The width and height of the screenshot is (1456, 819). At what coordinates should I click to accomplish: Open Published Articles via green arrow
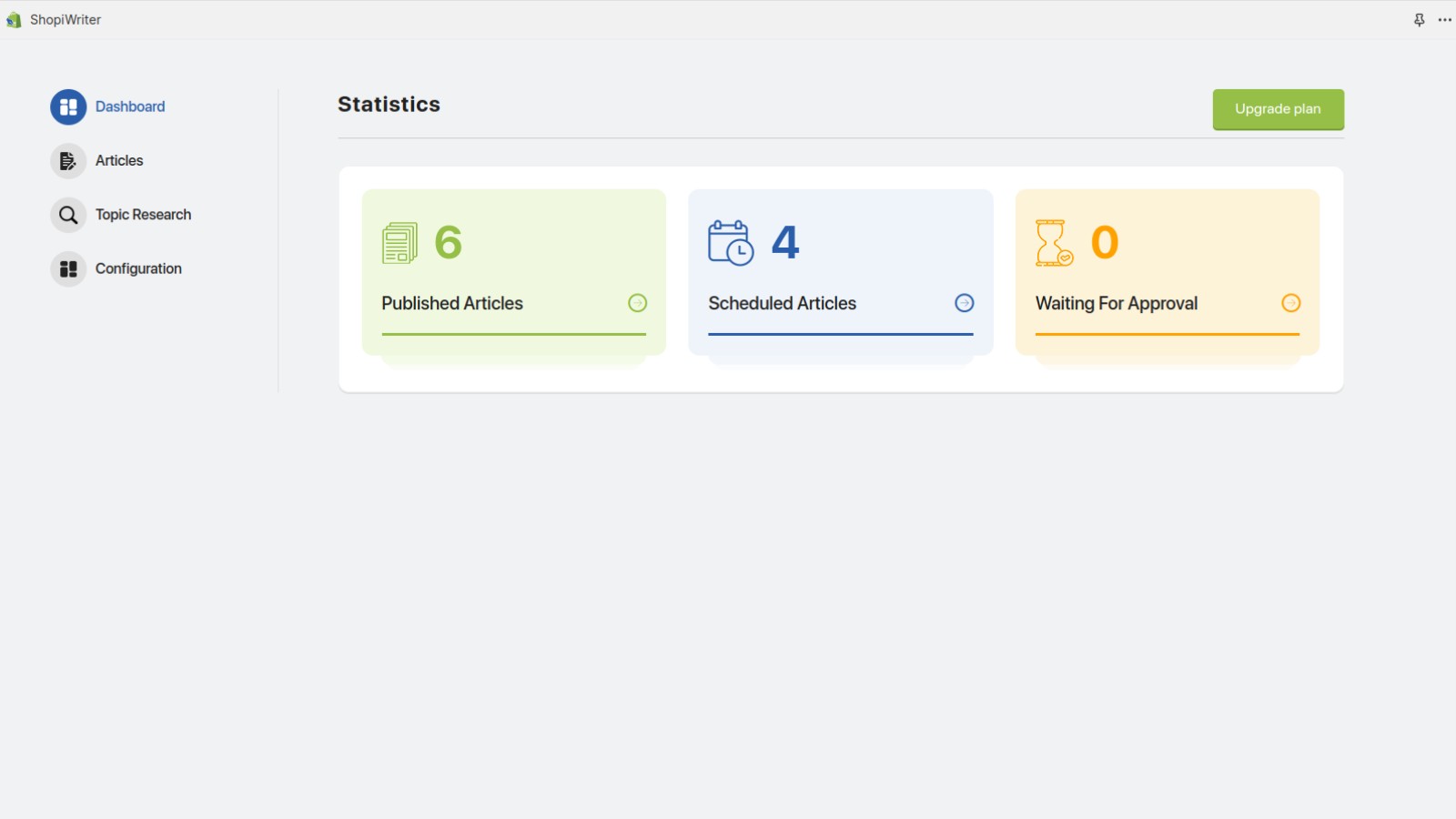point(638,303)
